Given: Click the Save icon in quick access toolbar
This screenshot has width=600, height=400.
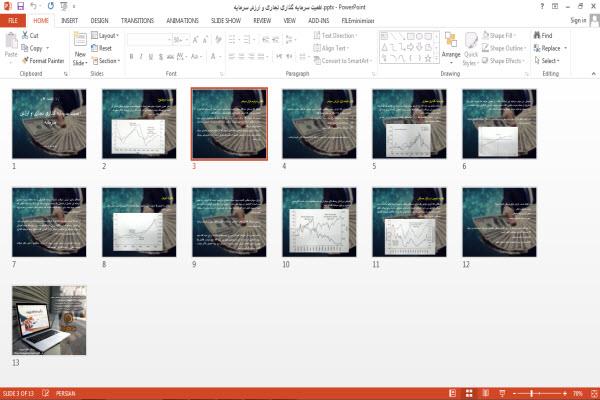Looking at the screenshot, I should (x=21, y=6).
